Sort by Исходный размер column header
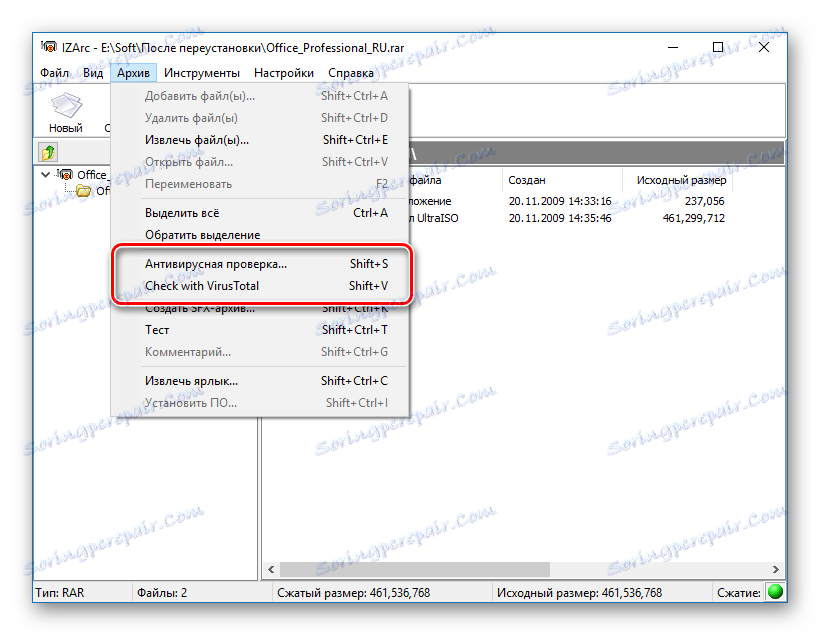This screenshot has height=635, width=820. pyautogui.click(x=678, y=180)
